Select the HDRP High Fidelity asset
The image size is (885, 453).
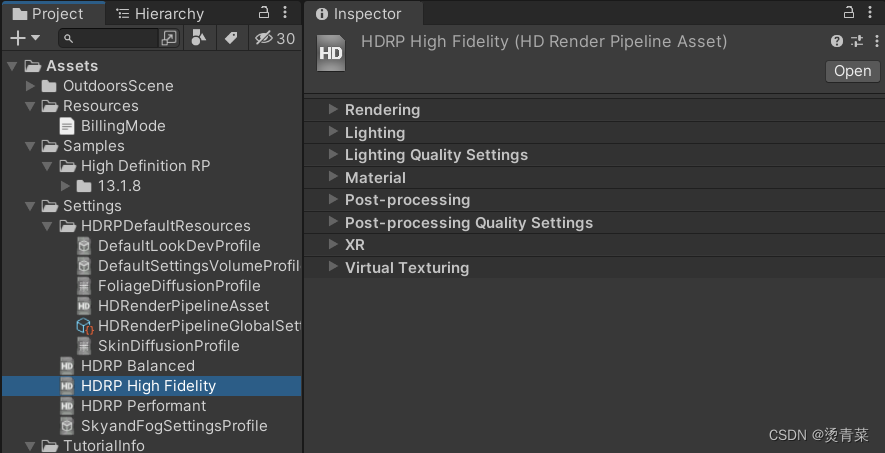152,386
